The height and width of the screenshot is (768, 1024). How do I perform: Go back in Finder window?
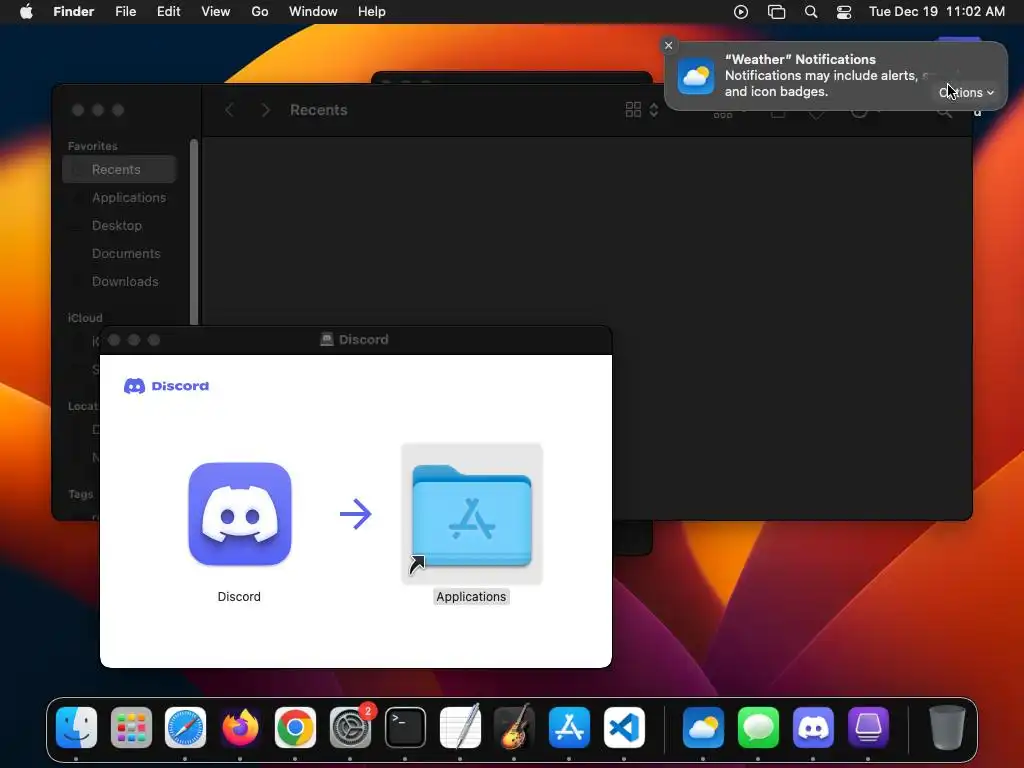tap(229, 110)
